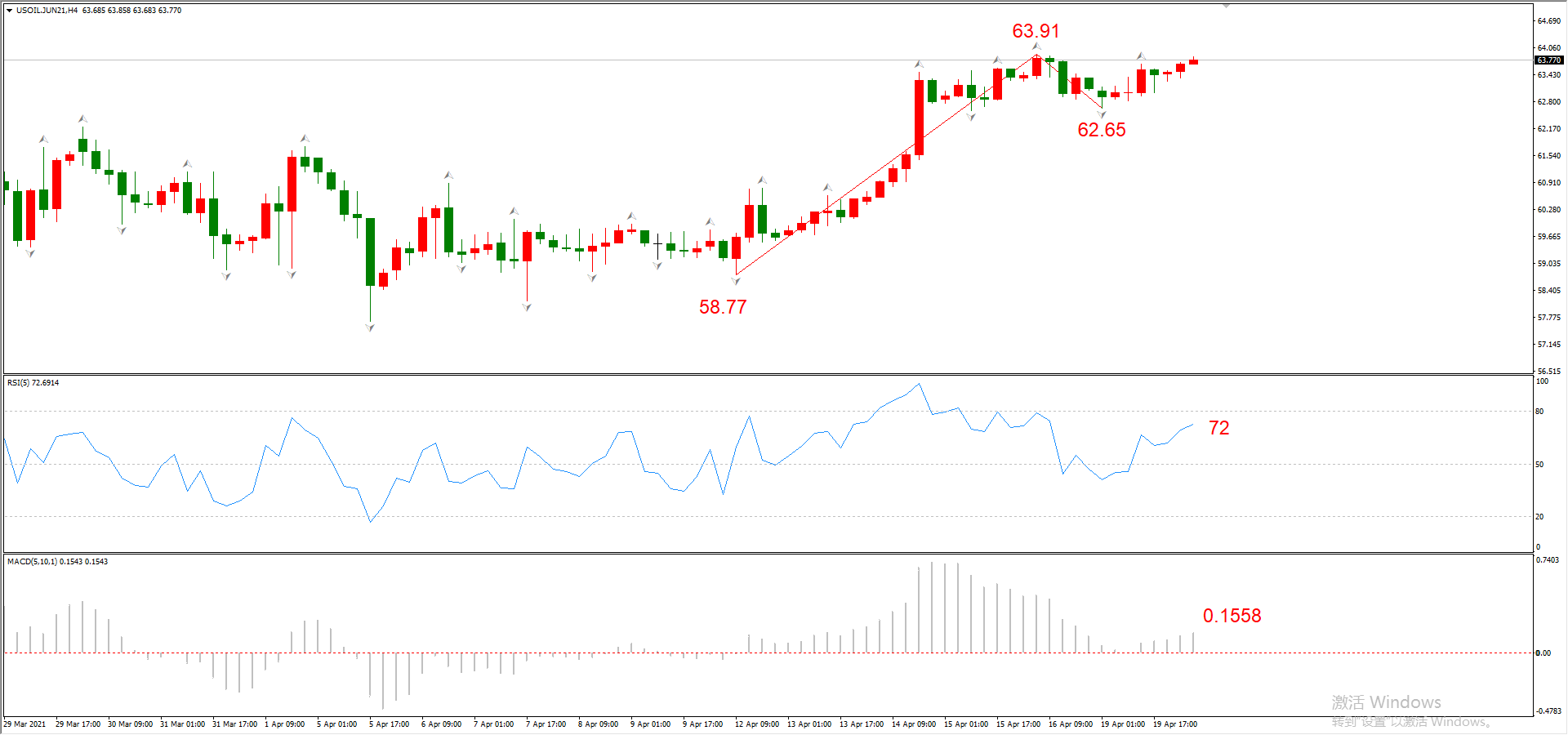The height and width of the screenshot is (735, 1568).
Task: Click the fractal down arrow below 62.65 candle
Action: 1102,115
